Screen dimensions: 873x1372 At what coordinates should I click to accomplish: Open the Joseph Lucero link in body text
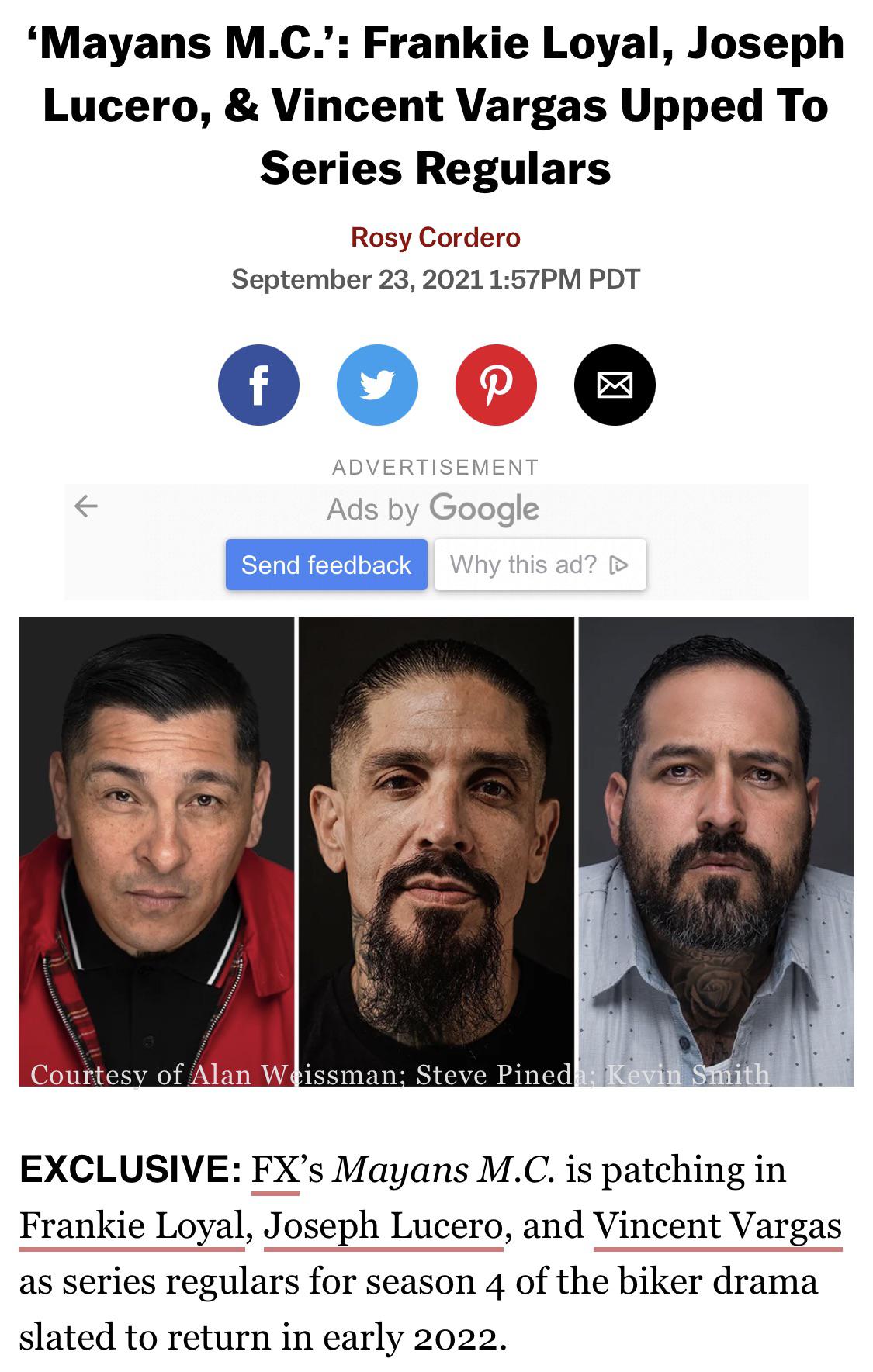(x=383, y=1225)
